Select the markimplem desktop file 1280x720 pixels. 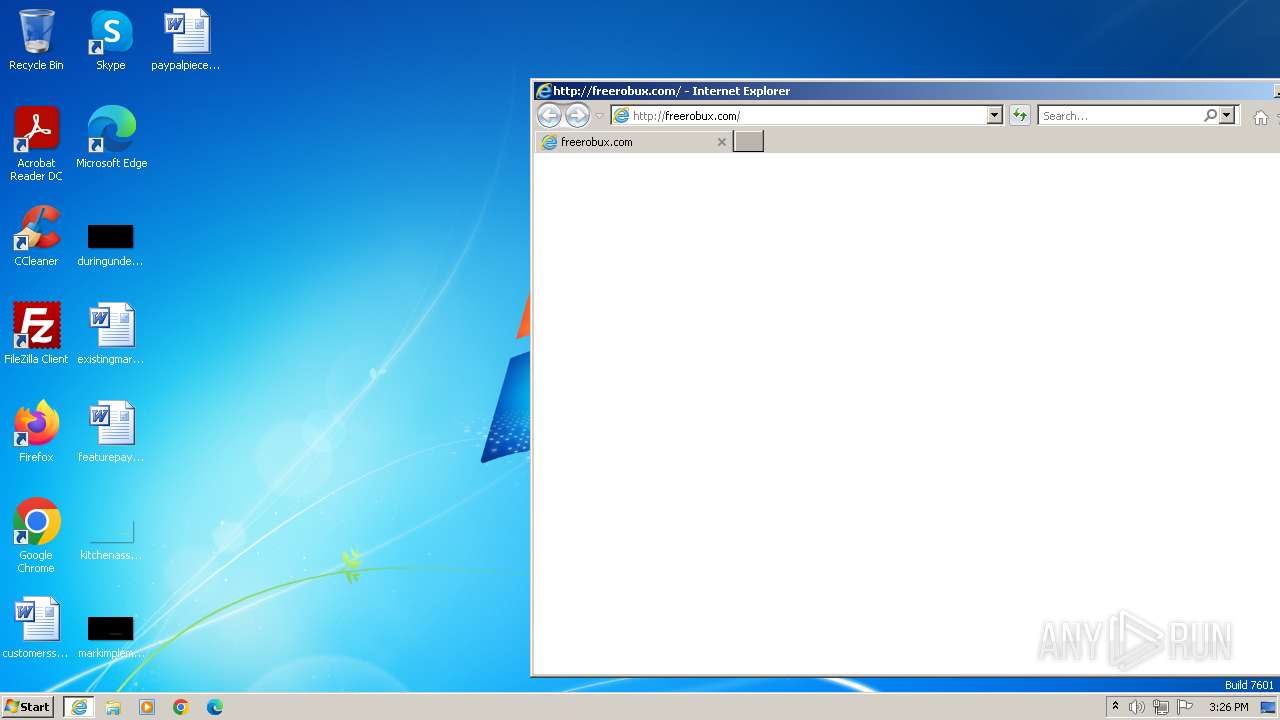pyautogui.click(x=111, y=637)
